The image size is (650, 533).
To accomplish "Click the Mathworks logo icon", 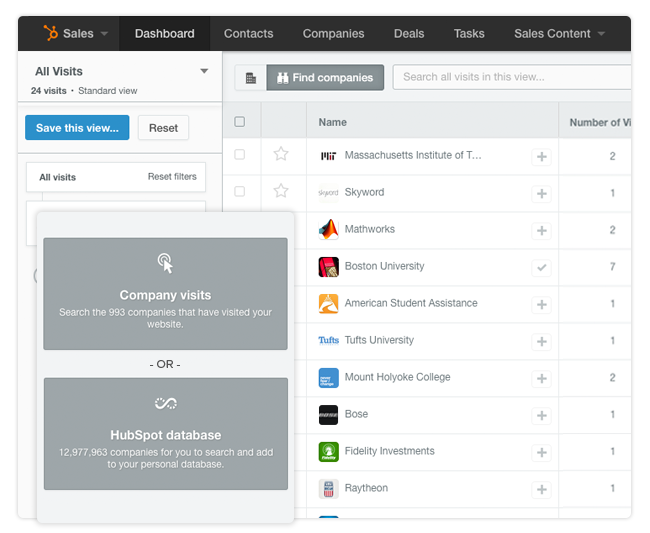I will [328, 229].
